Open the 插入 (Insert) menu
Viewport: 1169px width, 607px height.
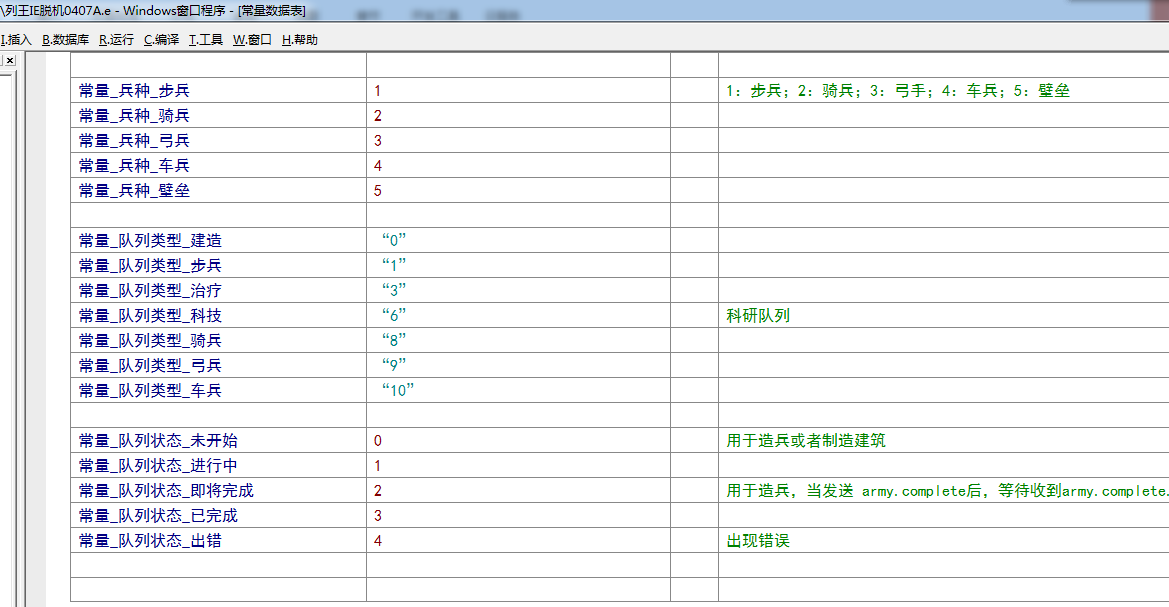pyautogui.click(x=17, y=40)
